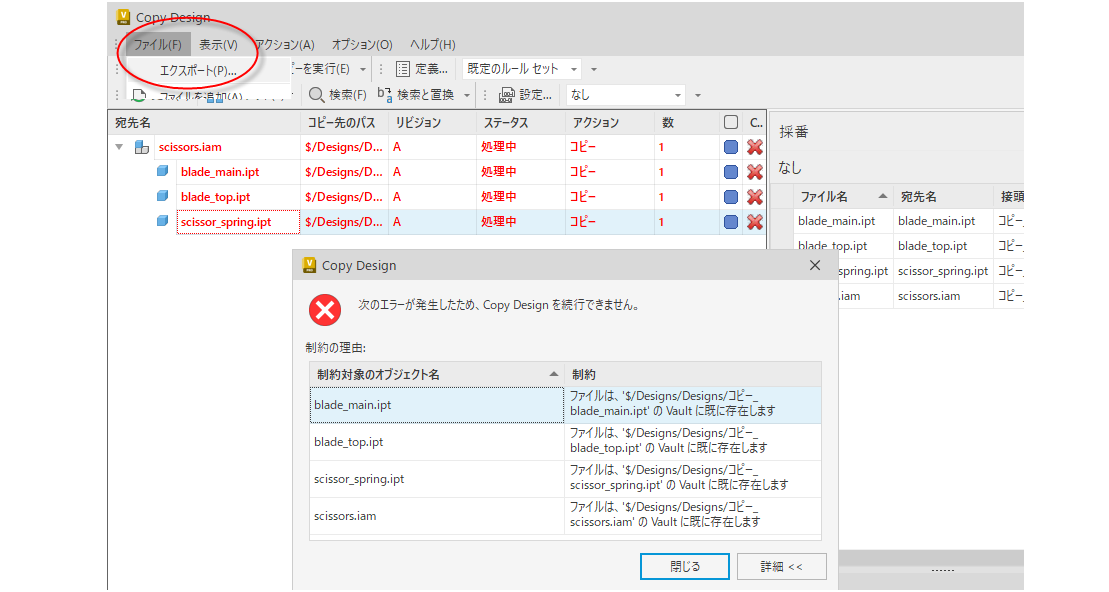Viewport: 1109px width, 592px height.
Task: Open the ヘルプ(H) menu
Action: (x=433, y=45)
